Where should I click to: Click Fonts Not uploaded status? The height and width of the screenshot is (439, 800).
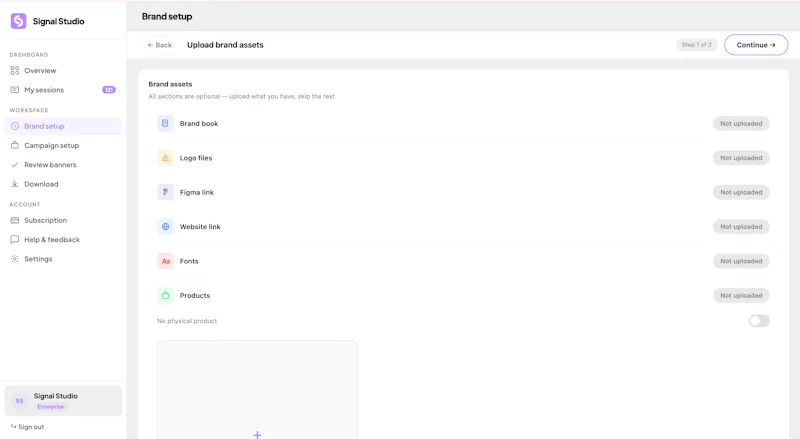point(741,261)
